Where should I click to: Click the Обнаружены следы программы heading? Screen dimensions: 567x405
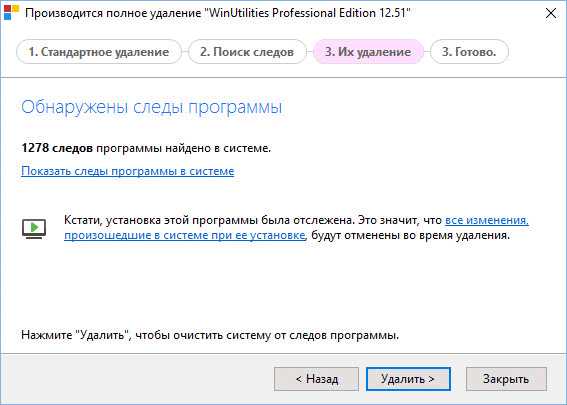click(x=152, y=107)
